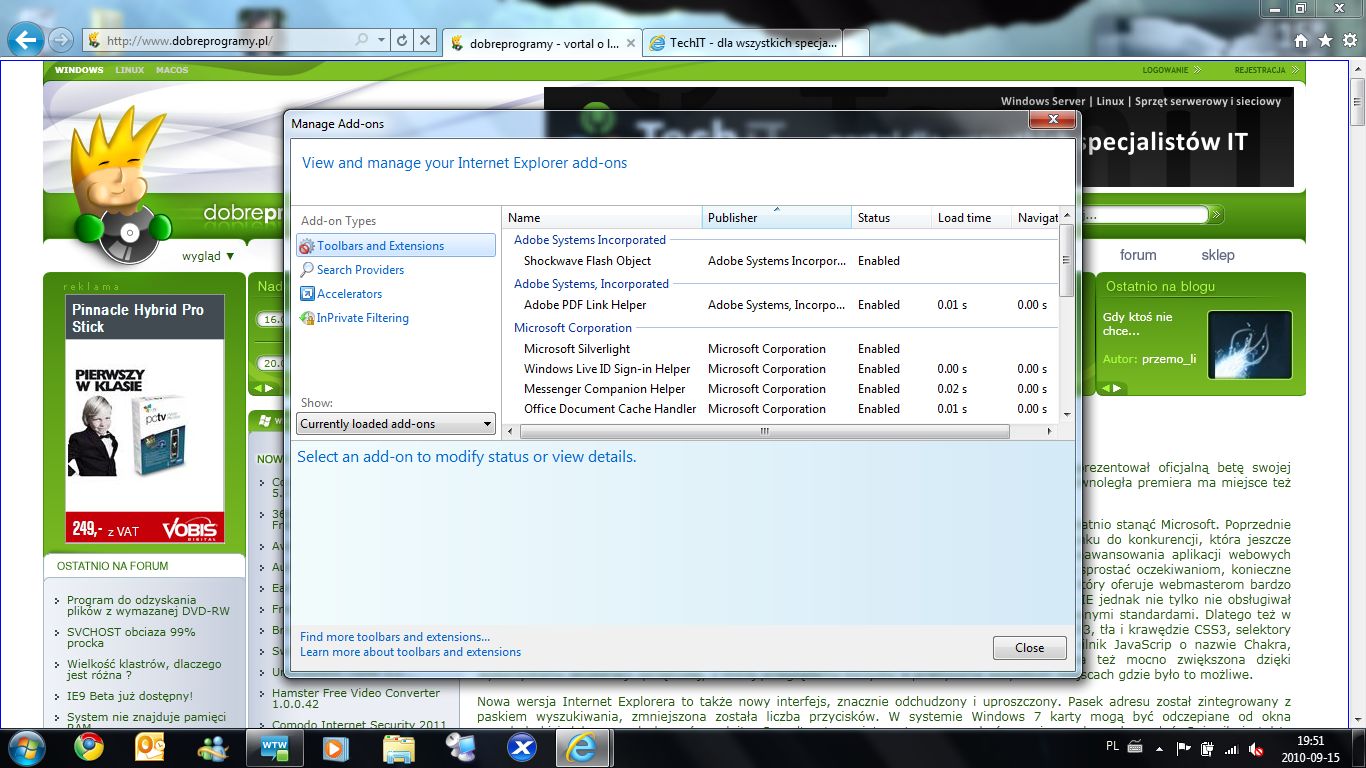Viewport: 1366px width, 768px height.
Task: Open forum topic SVCHOST obciaza 99% procka
Action: [x=131, y=638]
